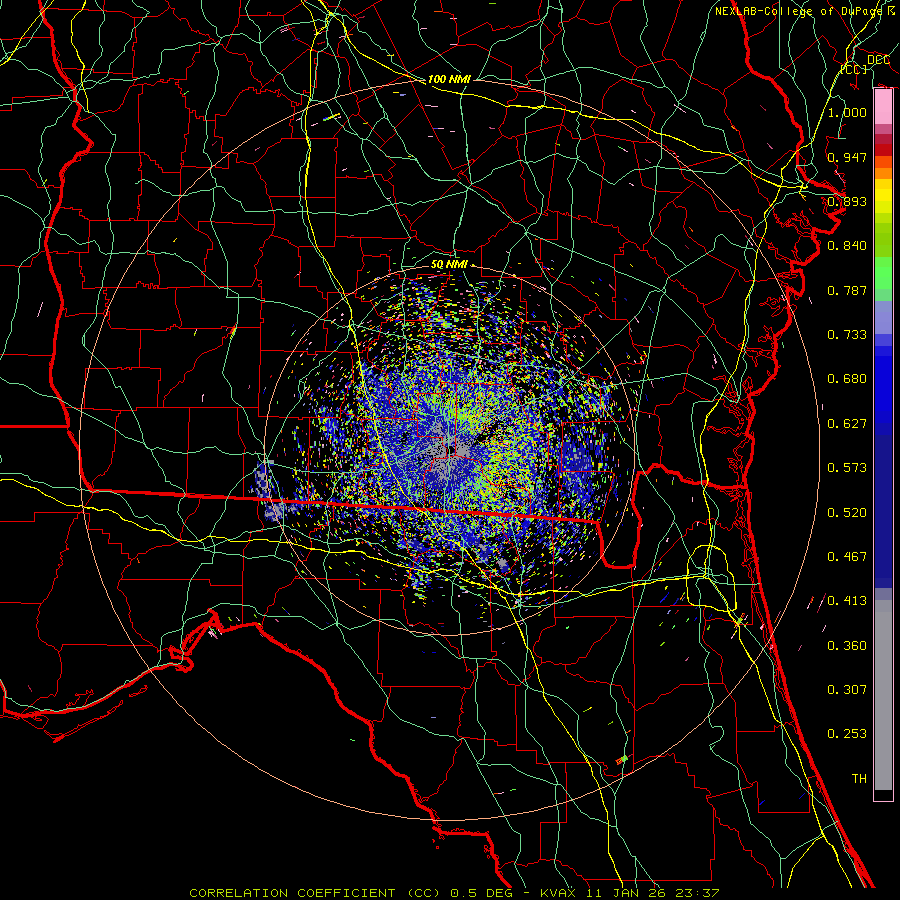
Task: Select the 0.413 scale value
Action: pyautogui.click(x=847, y=601)
